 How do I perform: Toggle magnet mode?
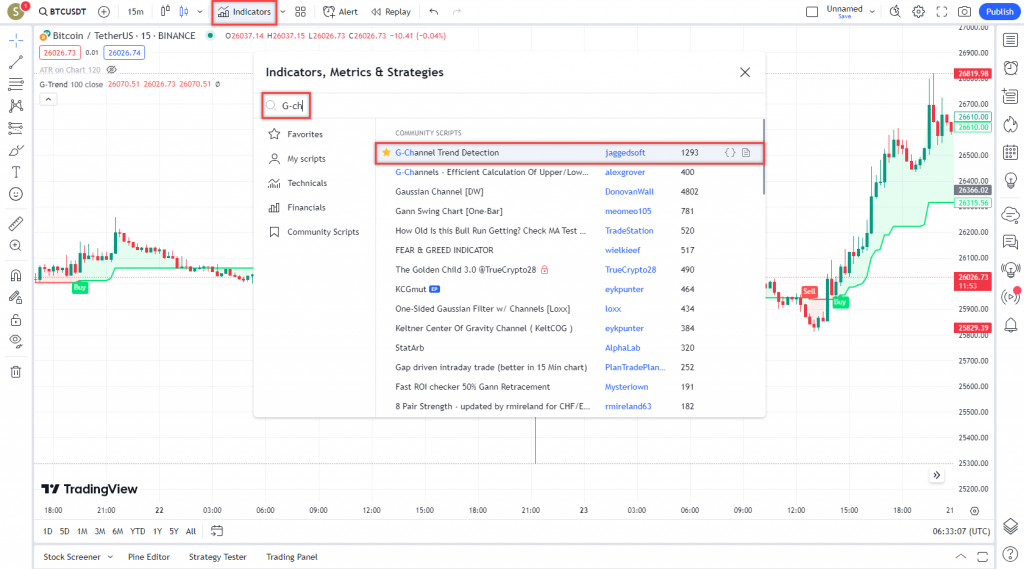(16, 275)
